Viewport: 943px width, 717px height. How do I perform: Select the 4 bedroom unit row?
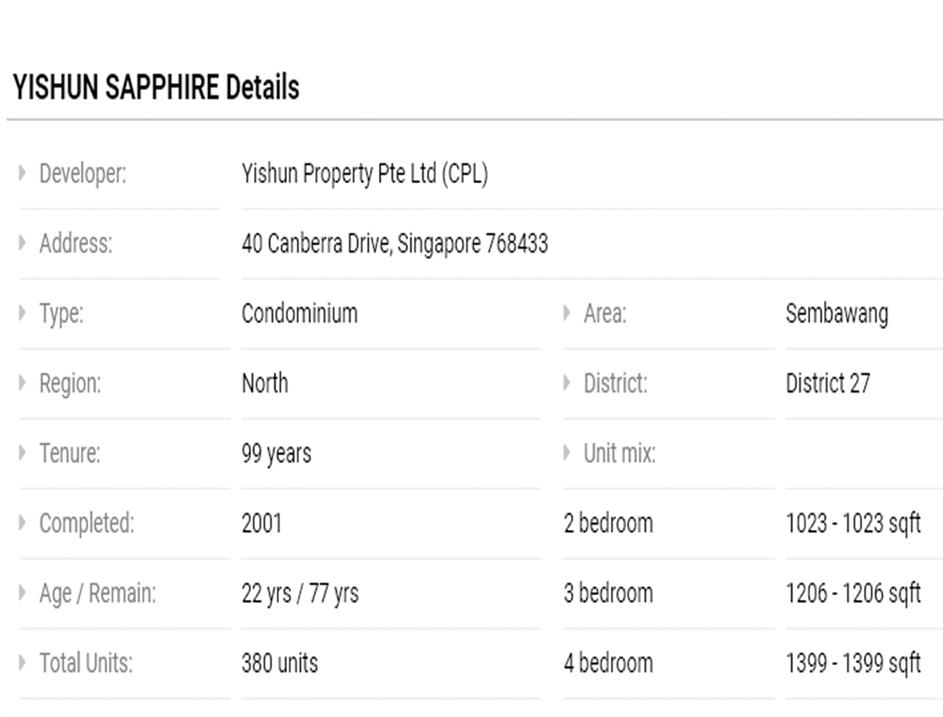pos(608,664)
